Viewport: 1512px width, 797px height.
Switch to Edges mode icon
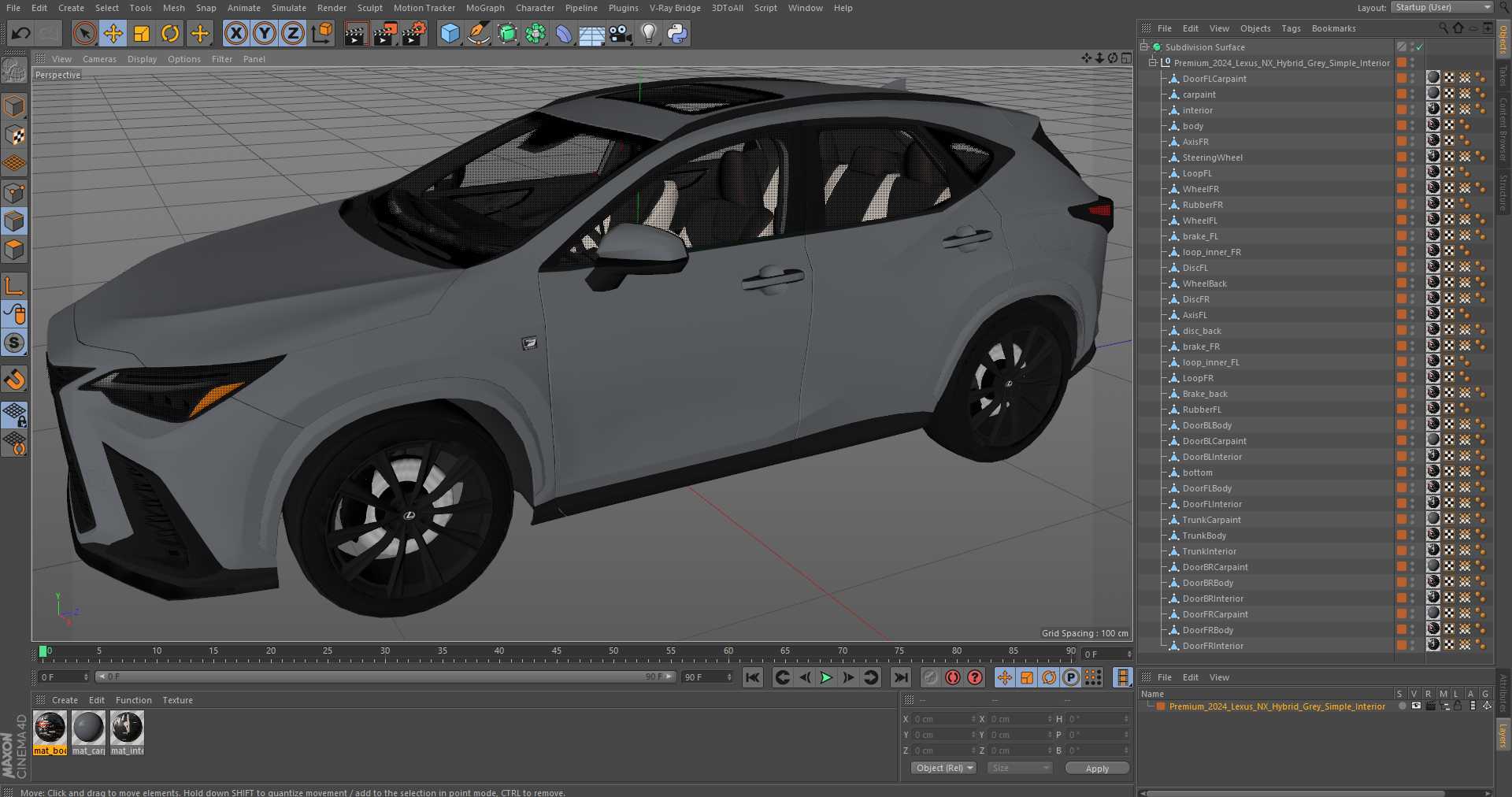(x=14, y=221)
